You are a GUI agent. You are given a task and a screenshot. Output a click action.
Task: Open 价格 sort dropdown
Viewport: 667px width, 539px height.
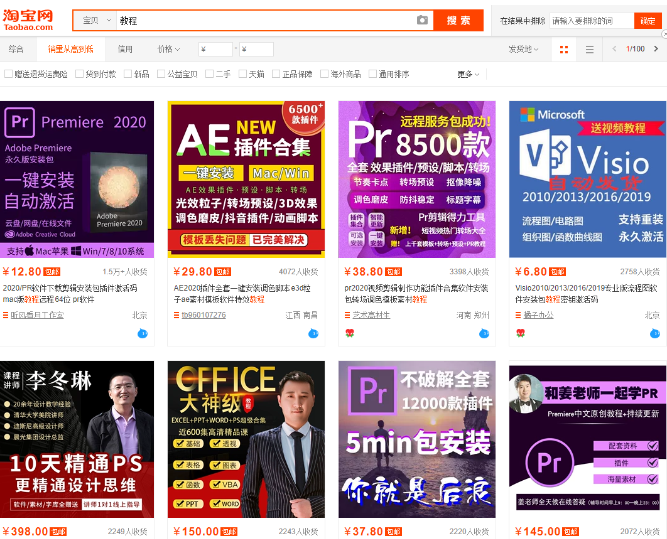tap(168, 49)
